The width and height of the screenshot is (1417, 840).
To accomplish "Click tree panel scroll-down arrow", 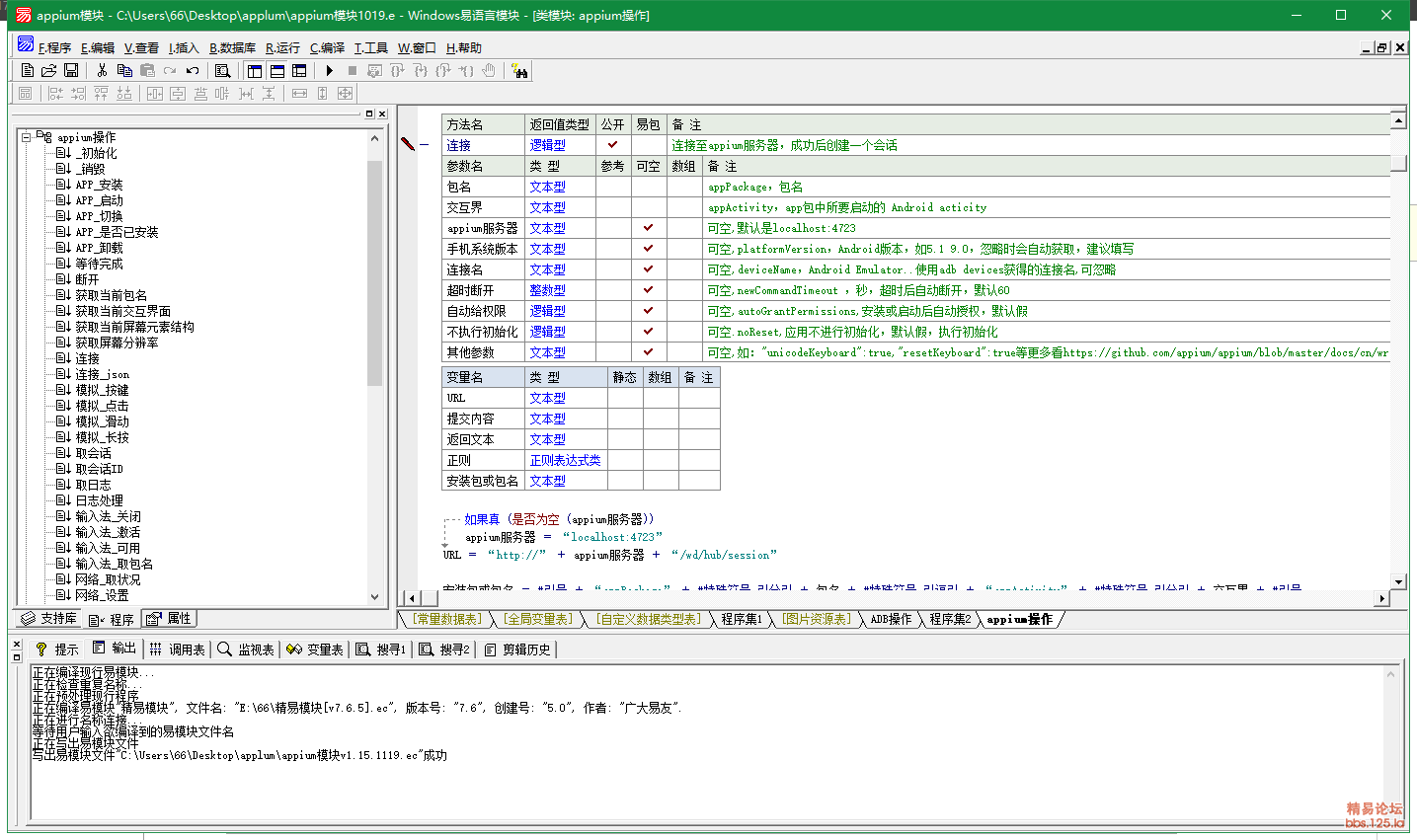I will 374,596.
